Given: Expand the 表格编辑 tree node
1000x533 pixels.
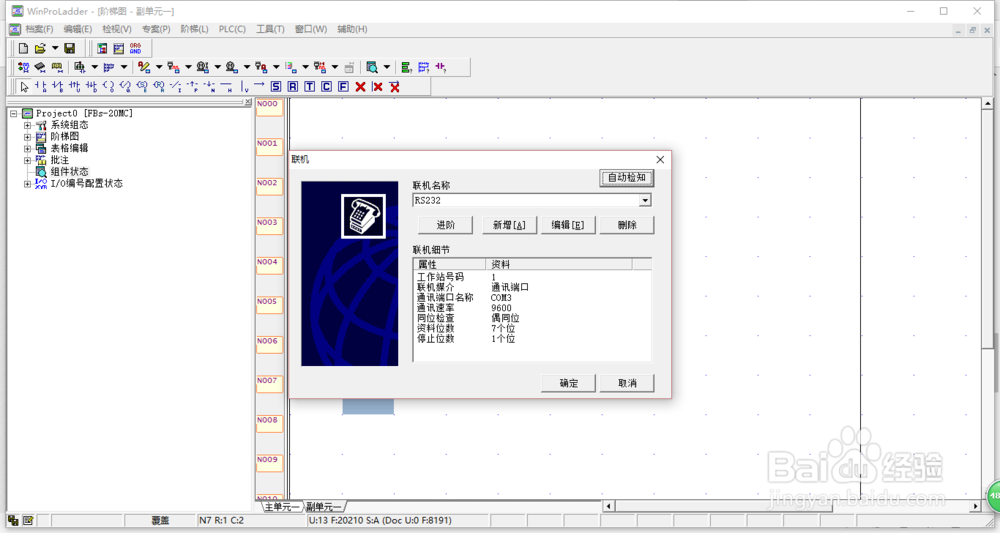Looking at the screenshot, I should (27, 149).
